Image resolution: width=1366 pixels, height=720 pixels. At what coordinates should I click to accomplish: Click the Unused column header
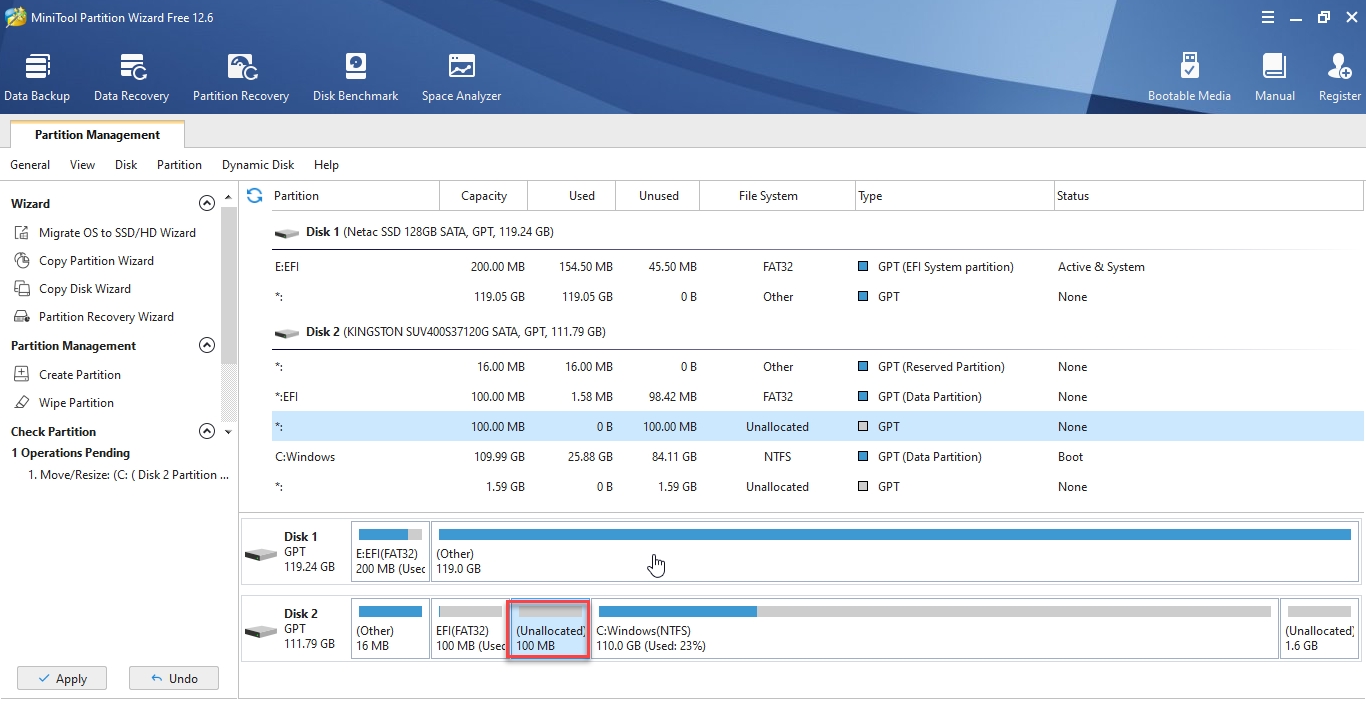pyautogui.click(x=659, y=196)
